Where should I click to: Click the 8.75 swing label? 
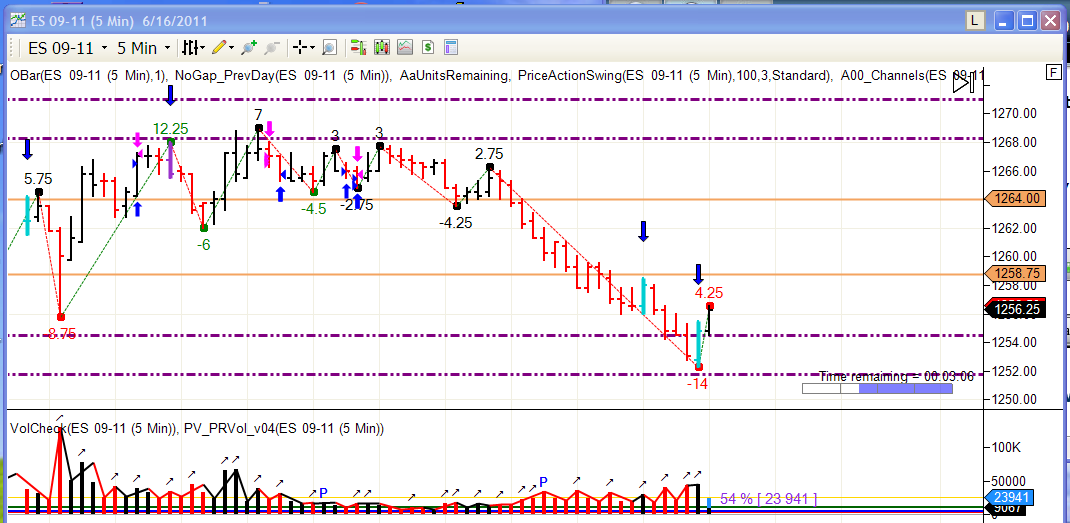point(62,334)
